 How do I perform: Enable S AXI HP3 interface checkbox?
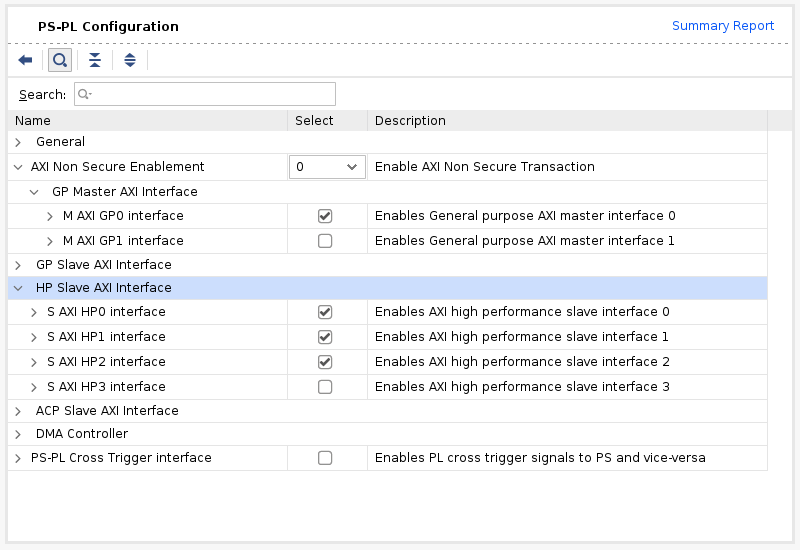pos(325,387)
